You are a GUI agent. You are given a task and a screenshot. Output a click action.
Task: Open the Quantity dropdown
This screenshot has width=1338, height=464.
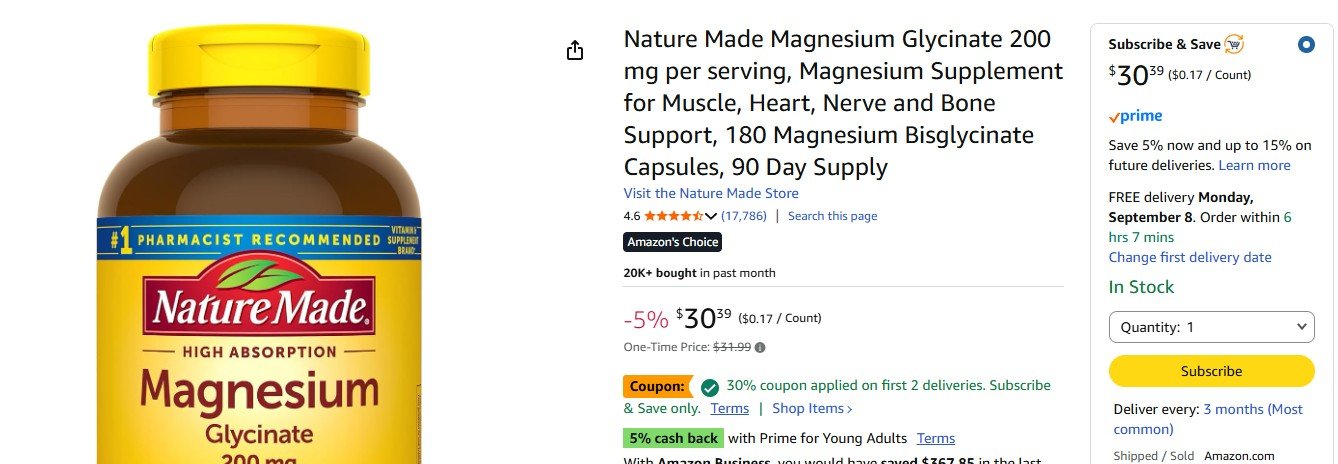tap(1211, 327)
